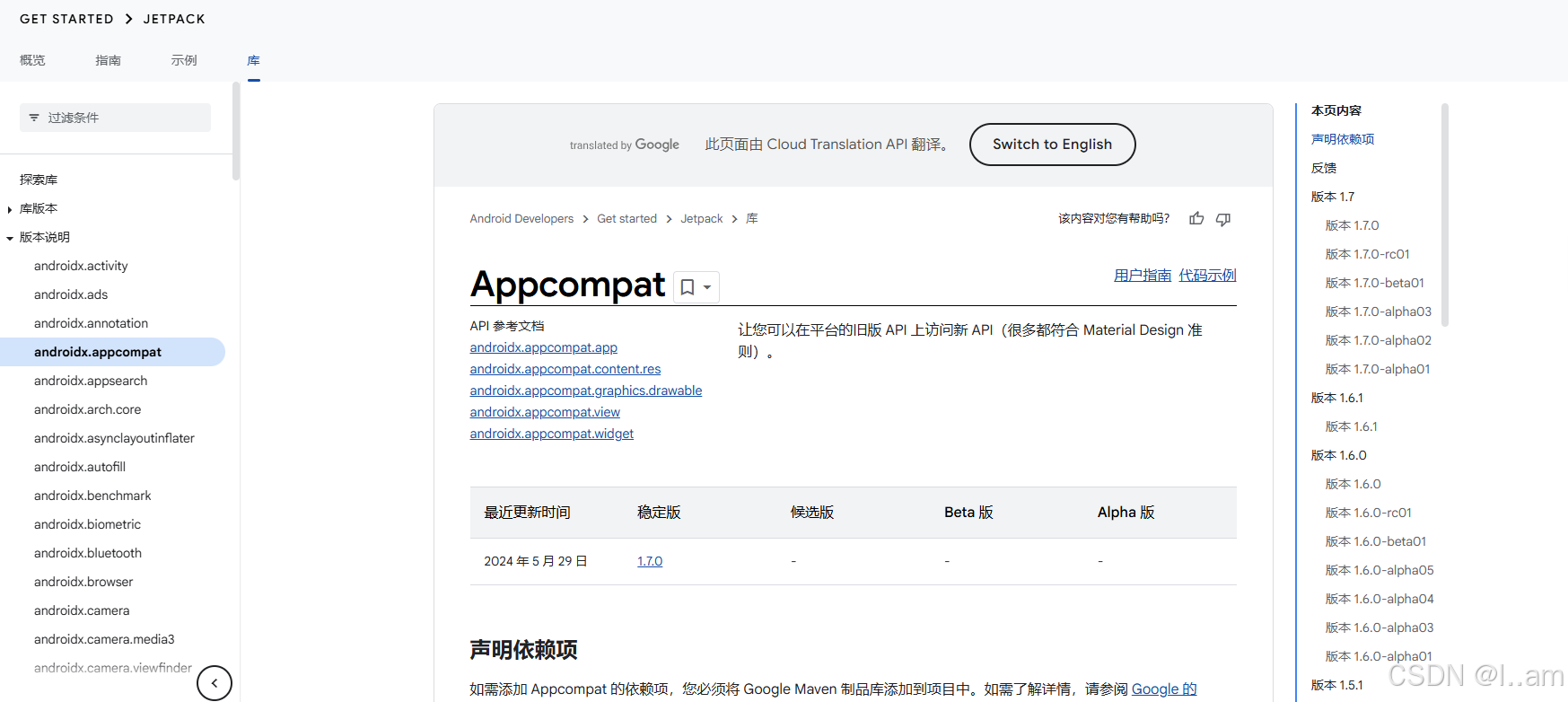The image size is (1568, 702).
Task: Jump to 版本 1.6.0-rc01 in contents
Action: tap(1369, 513)
